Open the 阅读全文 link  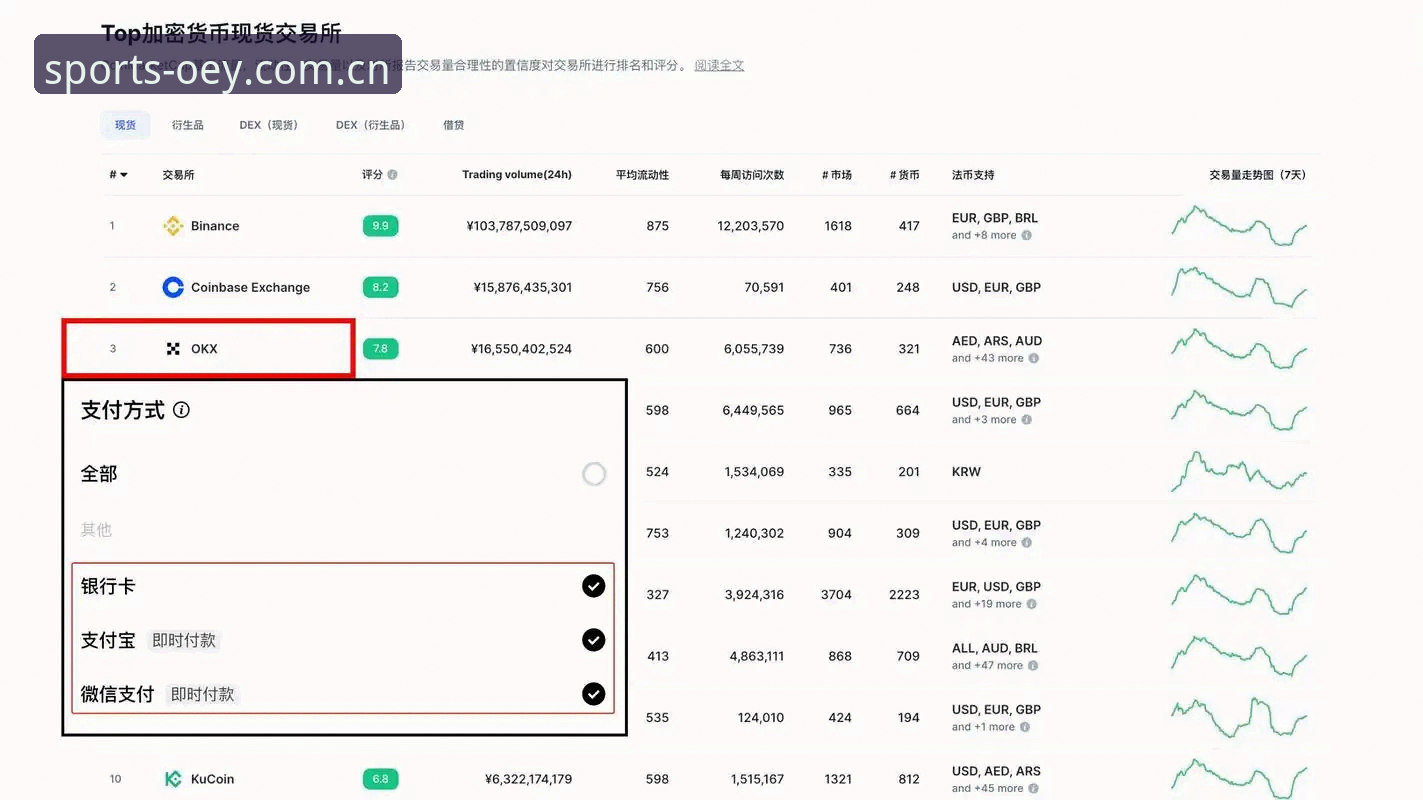719,65
